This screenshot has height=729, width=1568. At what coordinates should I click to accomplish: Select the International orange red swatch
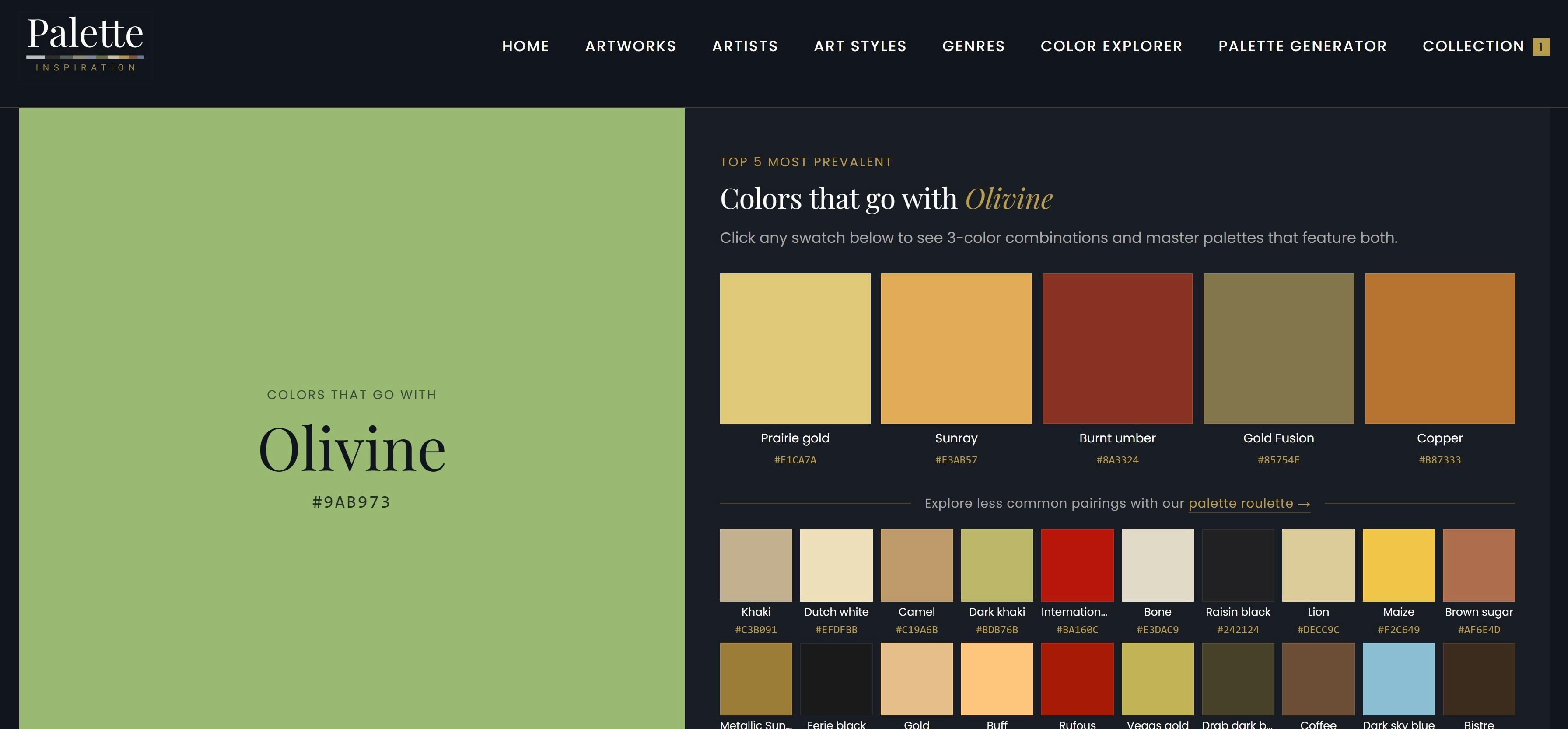[1078, 565]
